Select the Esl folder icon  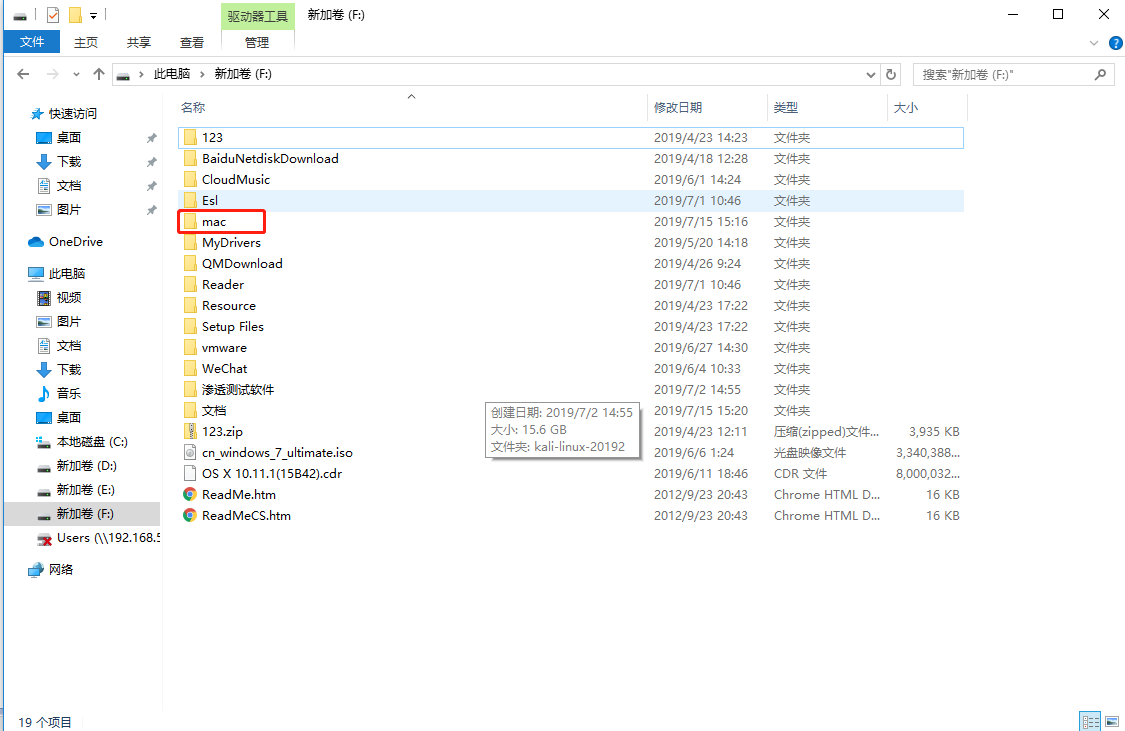coord(190,200)
